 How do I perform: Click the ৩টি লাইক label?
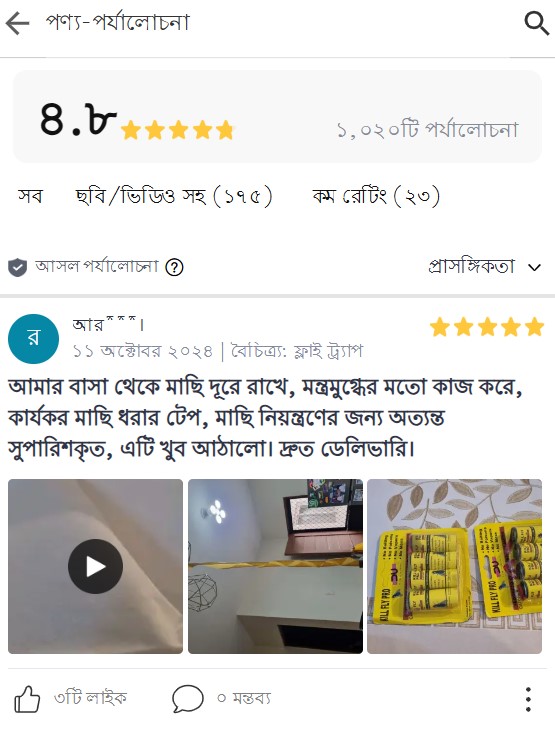pyautogui.click(x=90, y=698)
